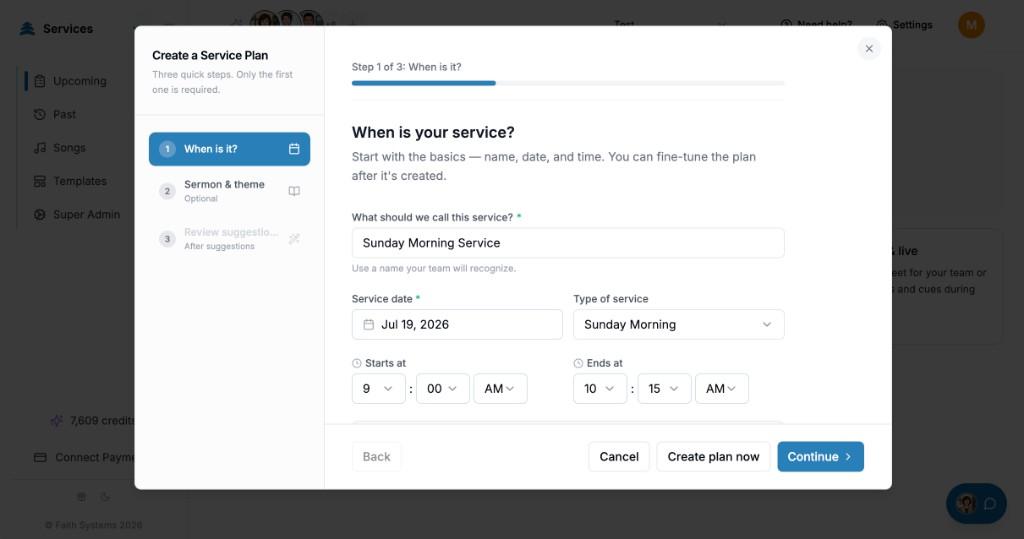Screen dimensions: 1024x539
Task: Click the 'When is your service?' heading
Action: [433, 133]
